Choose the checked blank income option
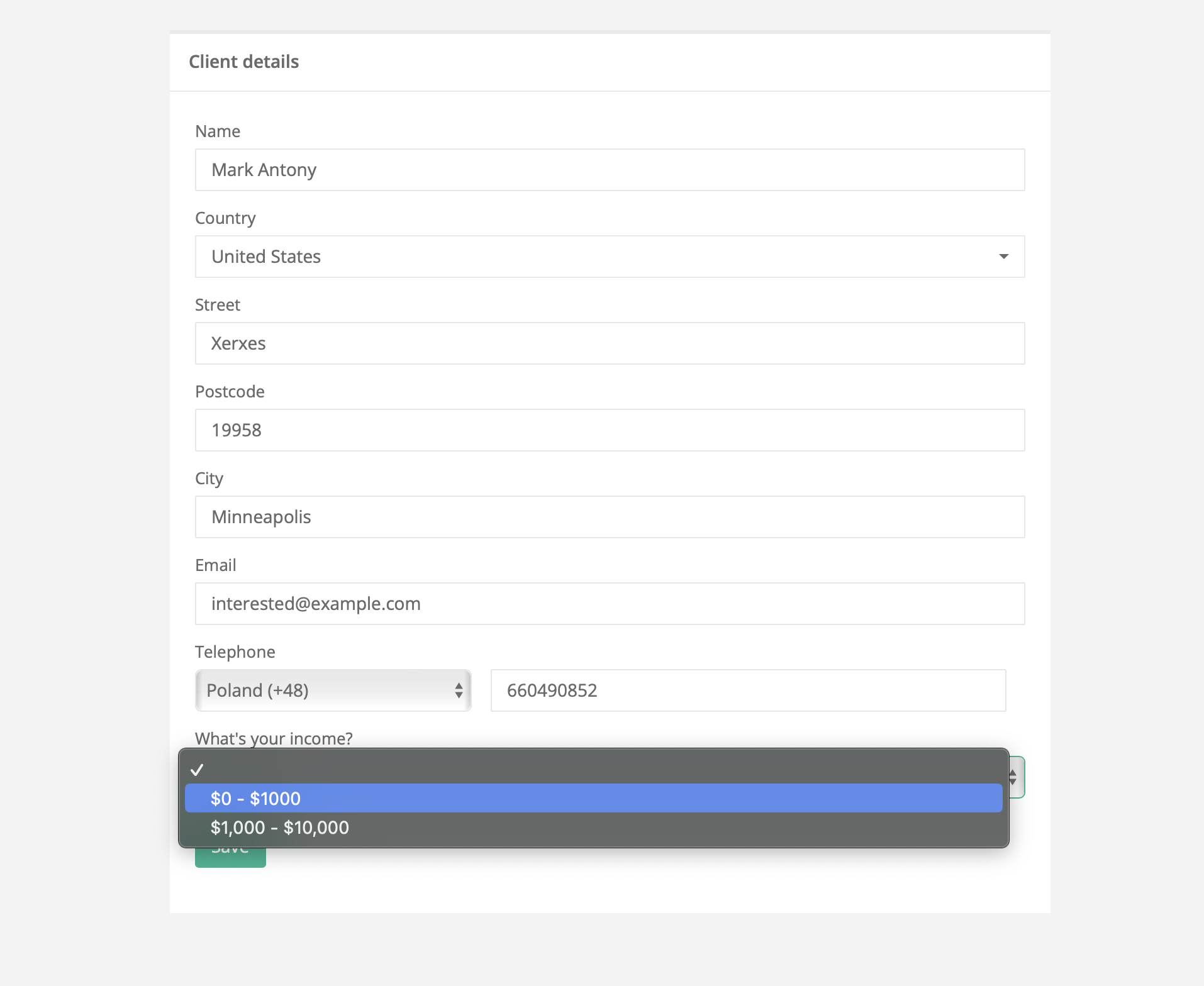Viewport: 1204px width, 986px height. (593, 770)
